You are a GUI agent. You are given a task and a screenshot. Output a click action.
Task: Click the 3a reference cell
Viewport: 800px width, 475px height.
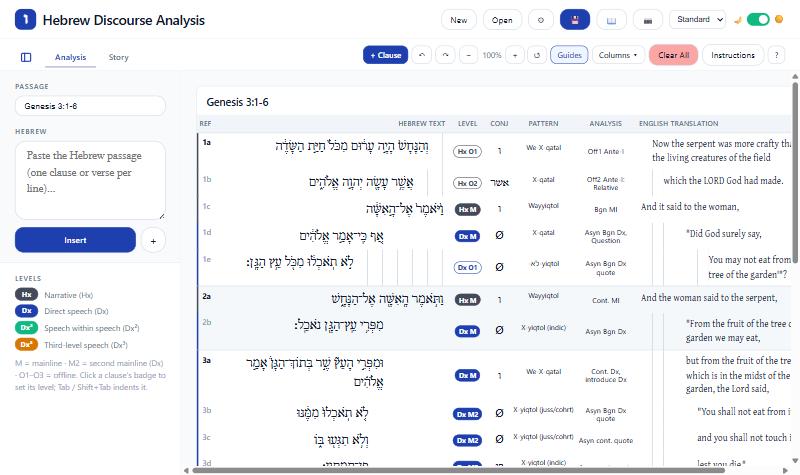coord(207,360)
